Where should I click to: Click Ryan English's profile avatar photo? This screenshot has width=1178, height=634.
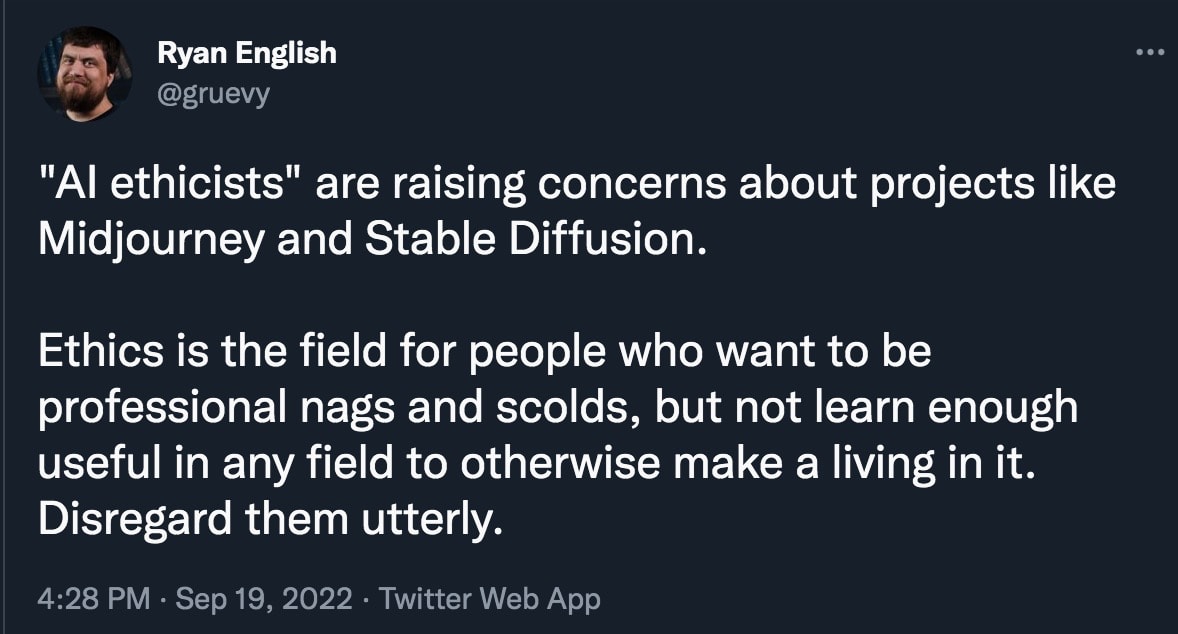pos(85,74)
